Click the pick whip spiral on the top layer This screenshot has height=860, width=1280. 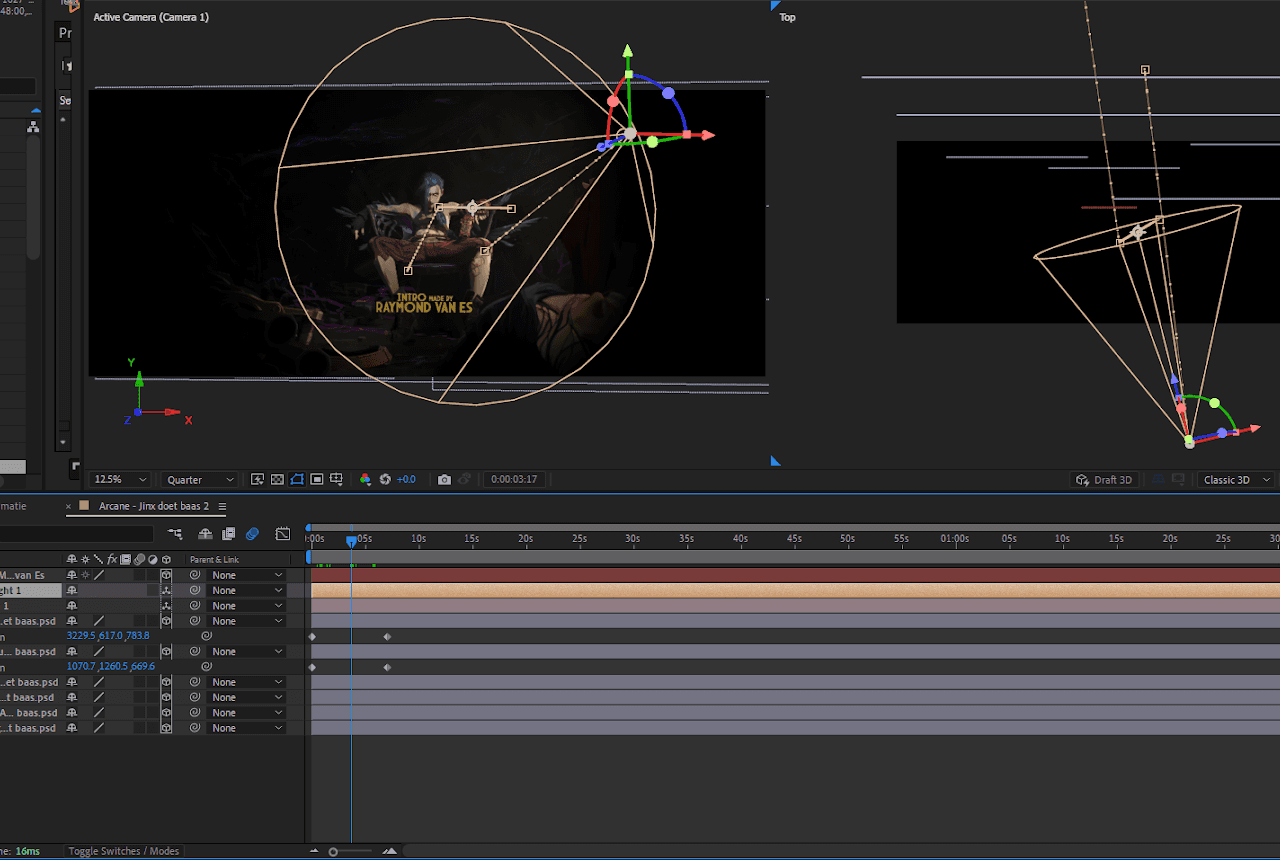click(x=195, y=574)
